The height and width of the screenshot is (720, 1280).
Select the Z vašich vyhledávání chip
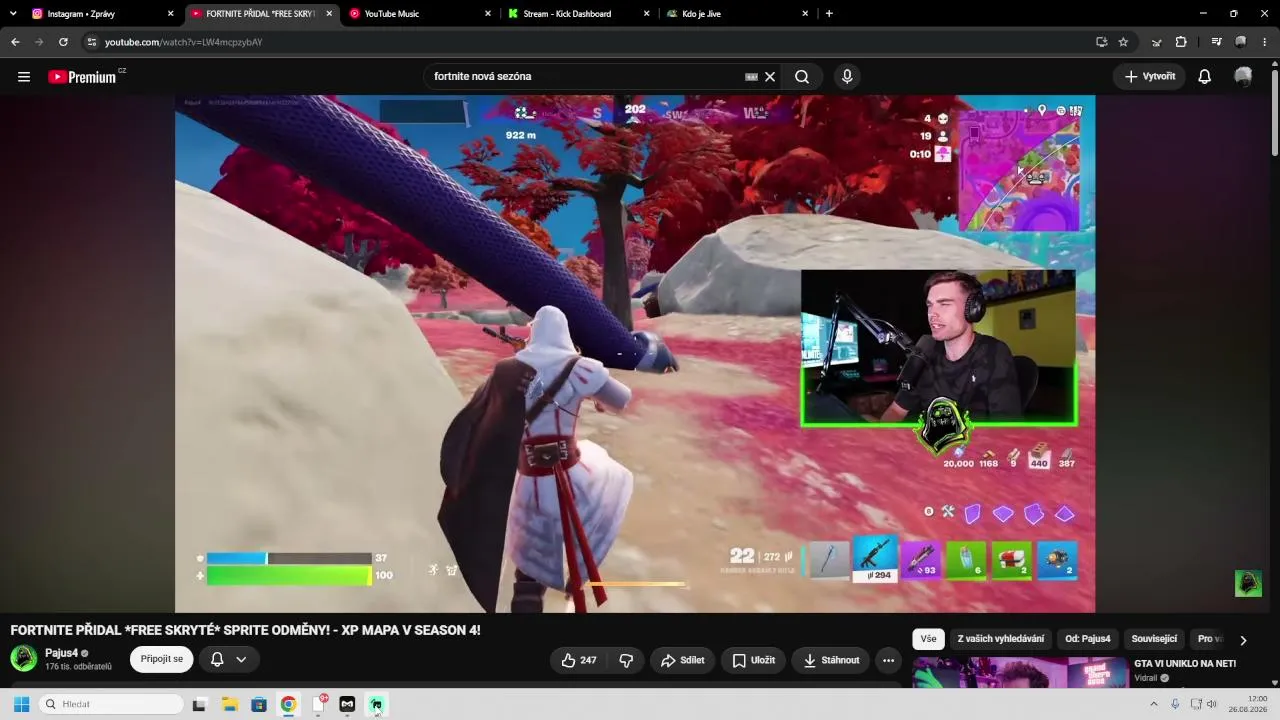tap(1001, 639)
